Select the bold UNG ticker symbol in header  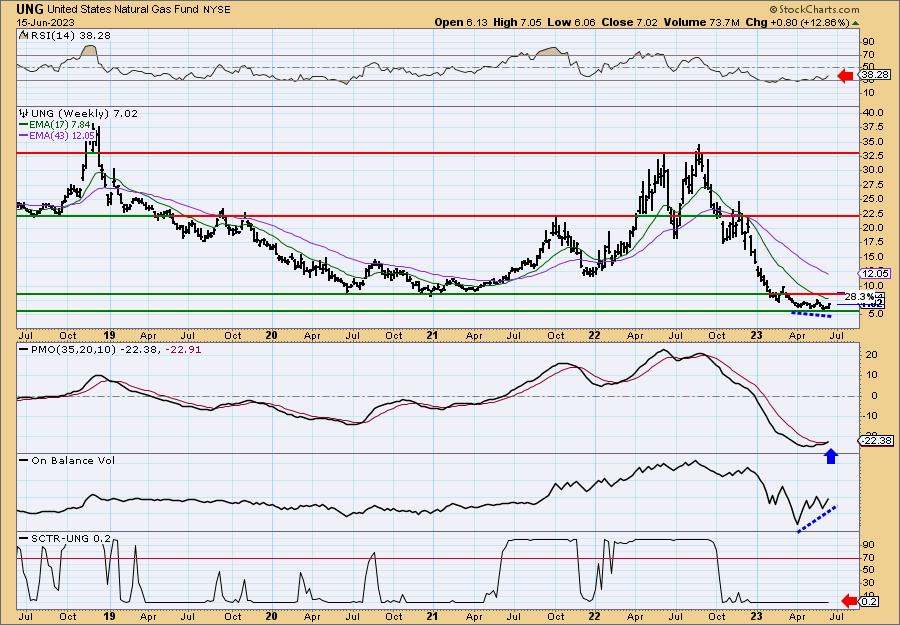click(30, 9)
